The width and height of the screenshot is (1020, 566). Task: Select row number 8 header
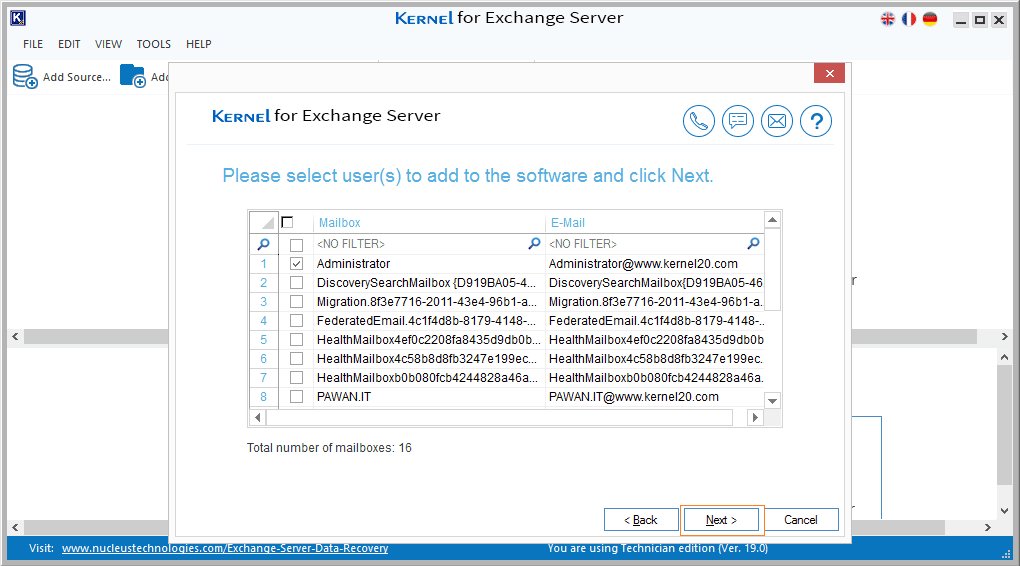pyautogui.click(x=263, y=396)
